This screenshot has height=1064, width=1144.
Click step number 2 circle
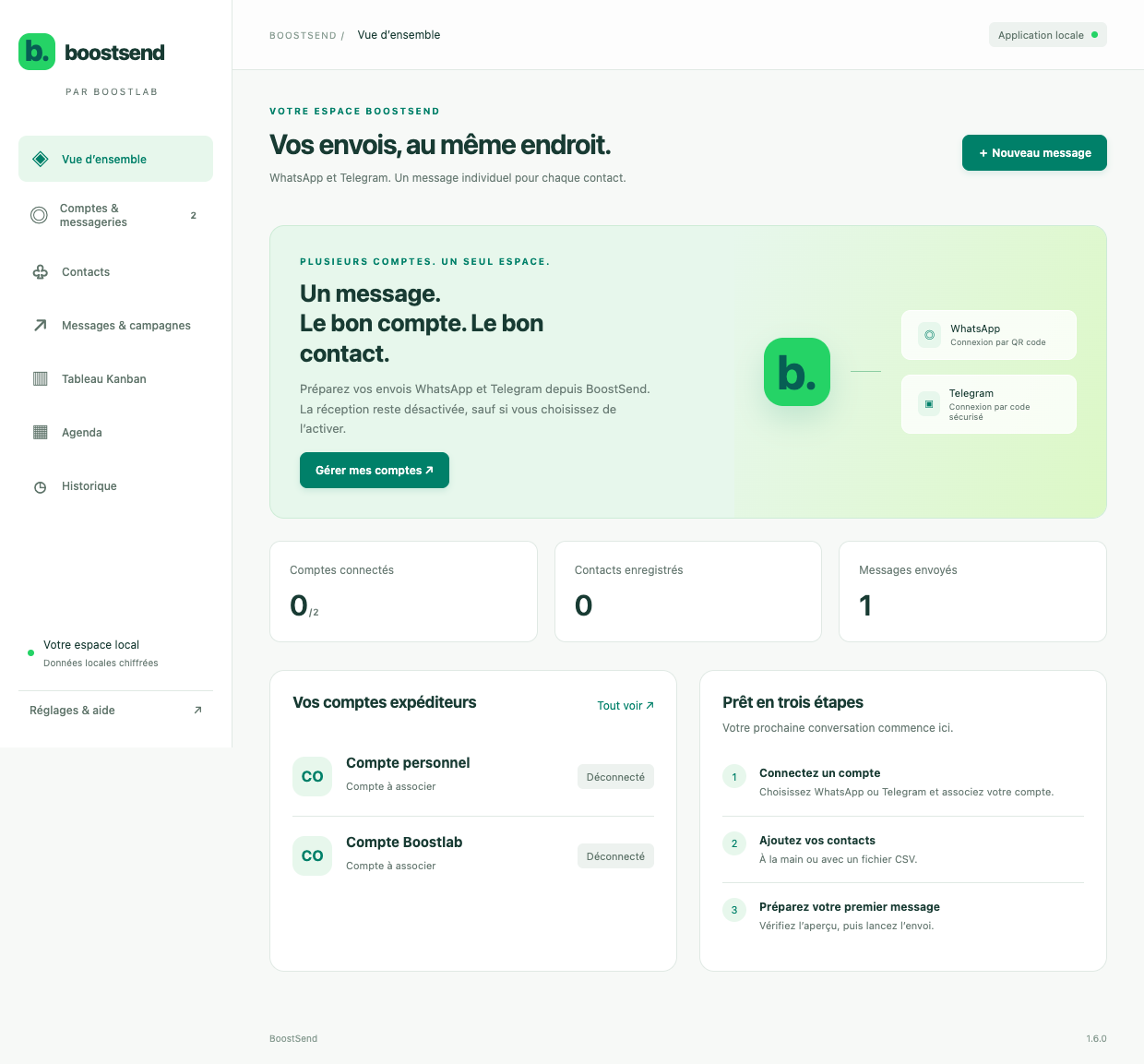734,843
